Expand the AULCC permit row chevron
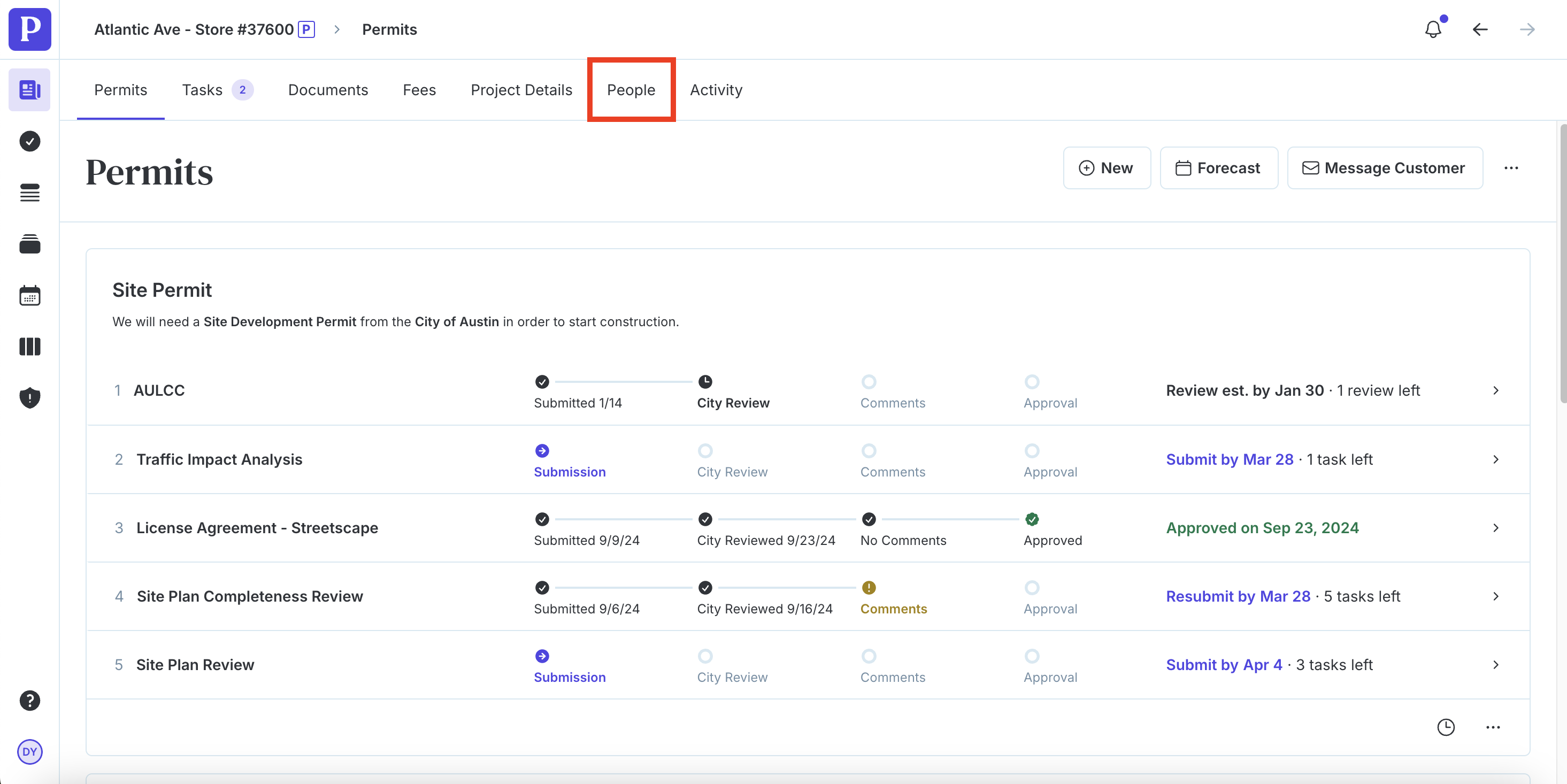The height and width of the screenshot is (784, 1567). (x=1495, y=390)
